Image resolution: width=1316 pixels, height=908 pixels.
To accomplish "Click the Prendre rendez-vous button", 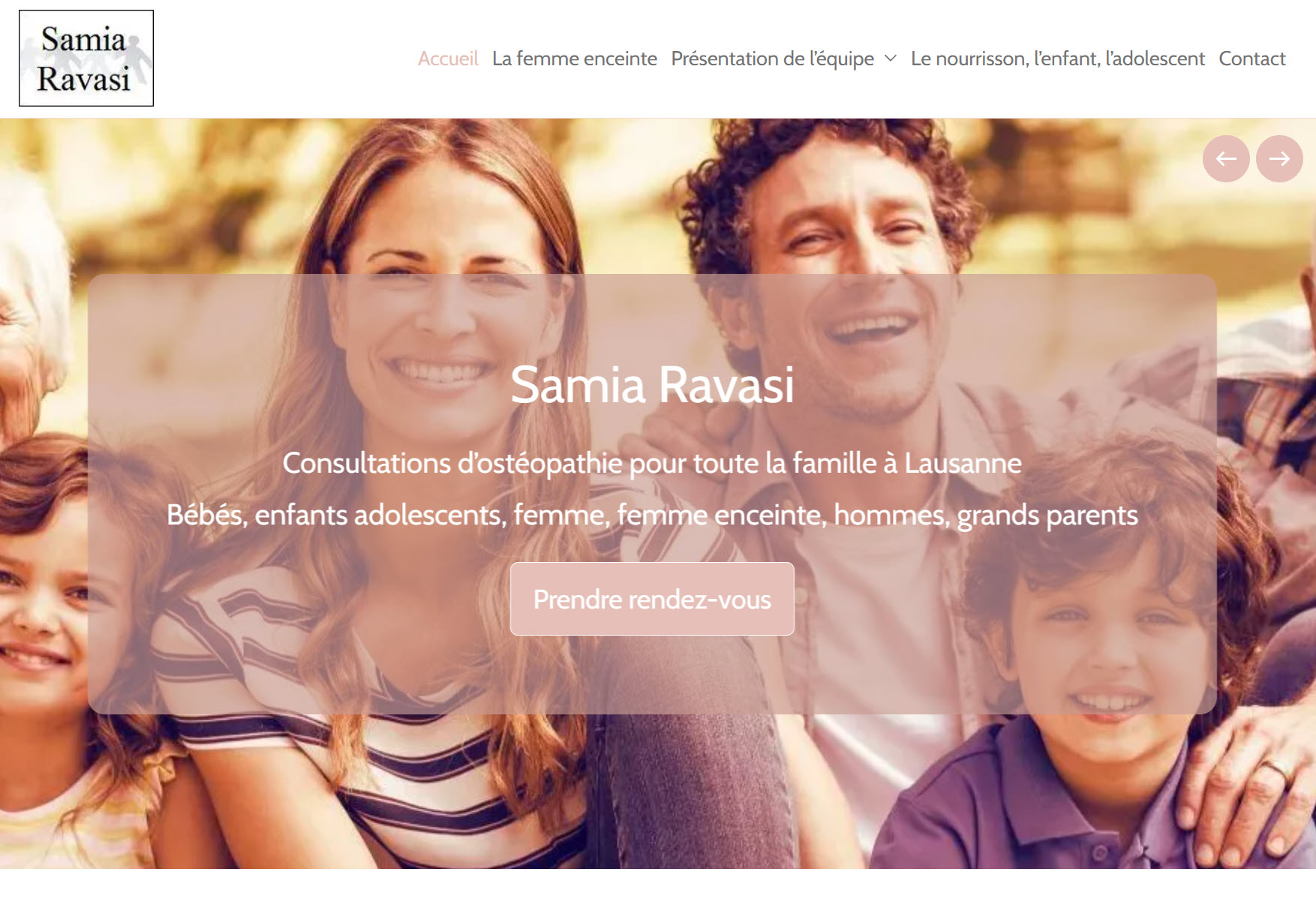I will [x=652, y=599].
